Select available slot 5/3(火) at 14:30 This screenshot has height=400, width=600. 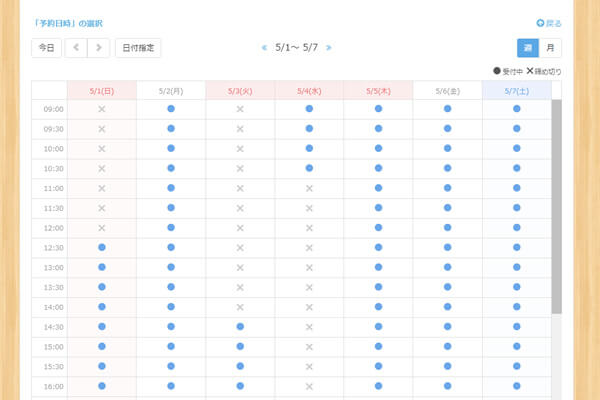pos(240,326)
